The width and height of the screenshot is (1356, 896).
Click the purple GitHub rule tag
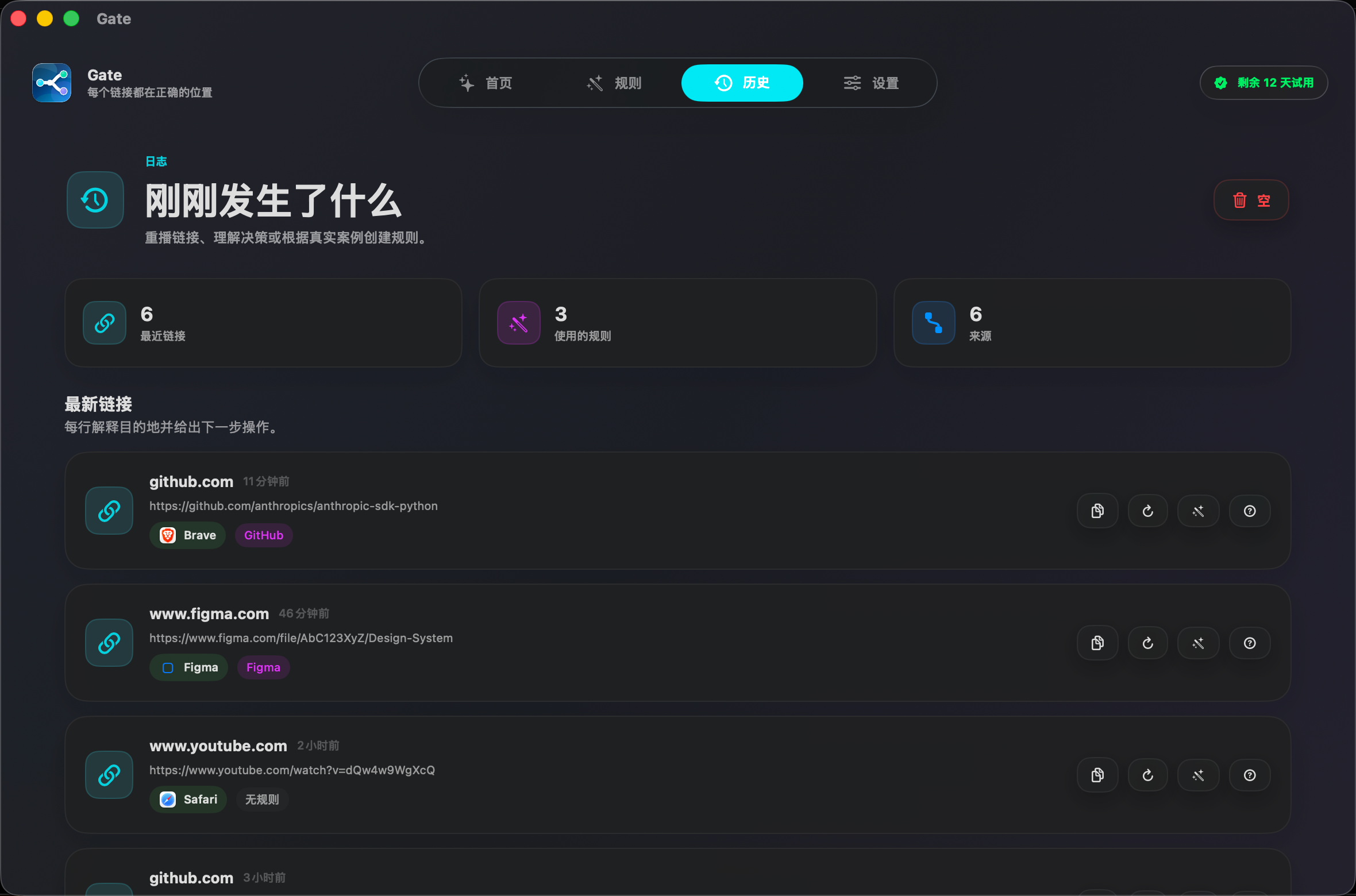264,535
